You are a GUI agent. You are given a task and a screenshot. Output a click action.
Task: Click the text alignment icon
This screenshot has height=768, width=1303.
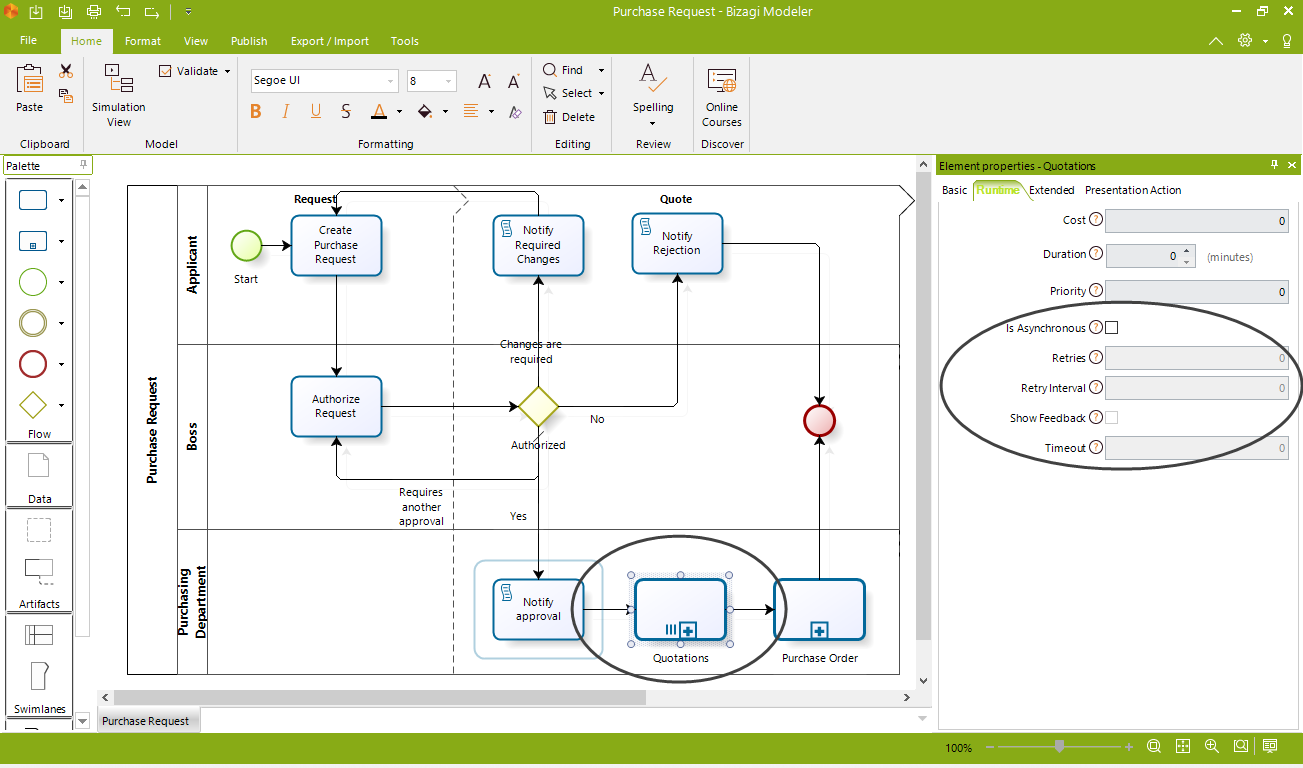pyautogui.click(x=471, y=111)
